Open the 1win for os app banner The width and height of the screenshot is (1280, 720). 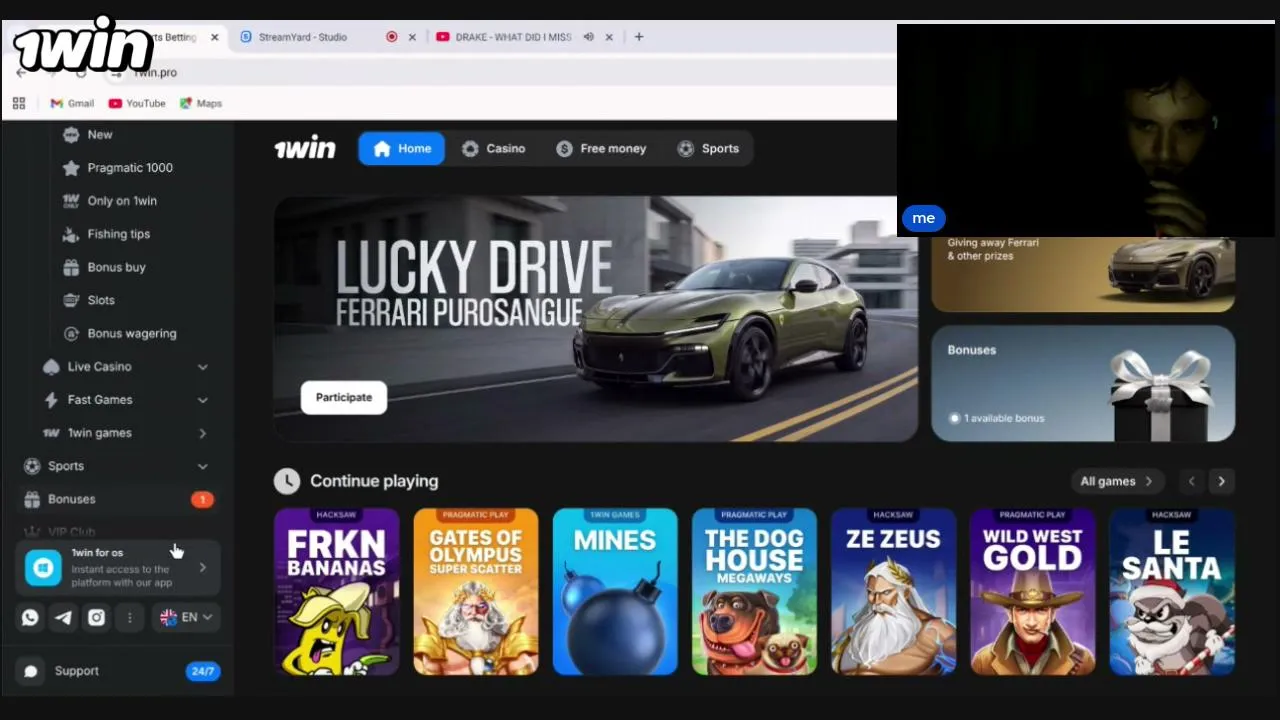coord(118,567)
